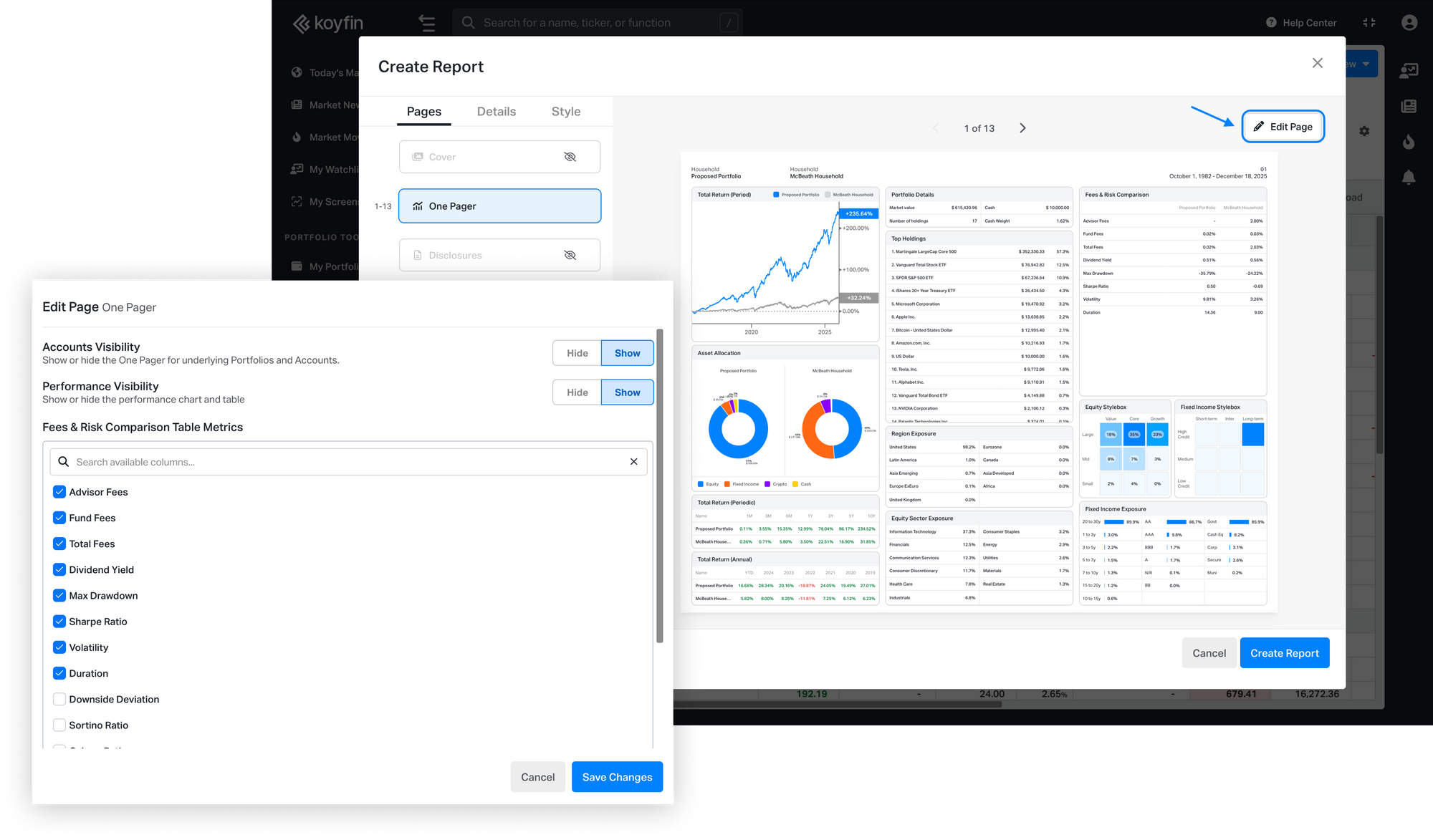Viewport: 1433px width, 840px height.
Task: Go to next page with right chevron
Action: (x=1022, y=128)
